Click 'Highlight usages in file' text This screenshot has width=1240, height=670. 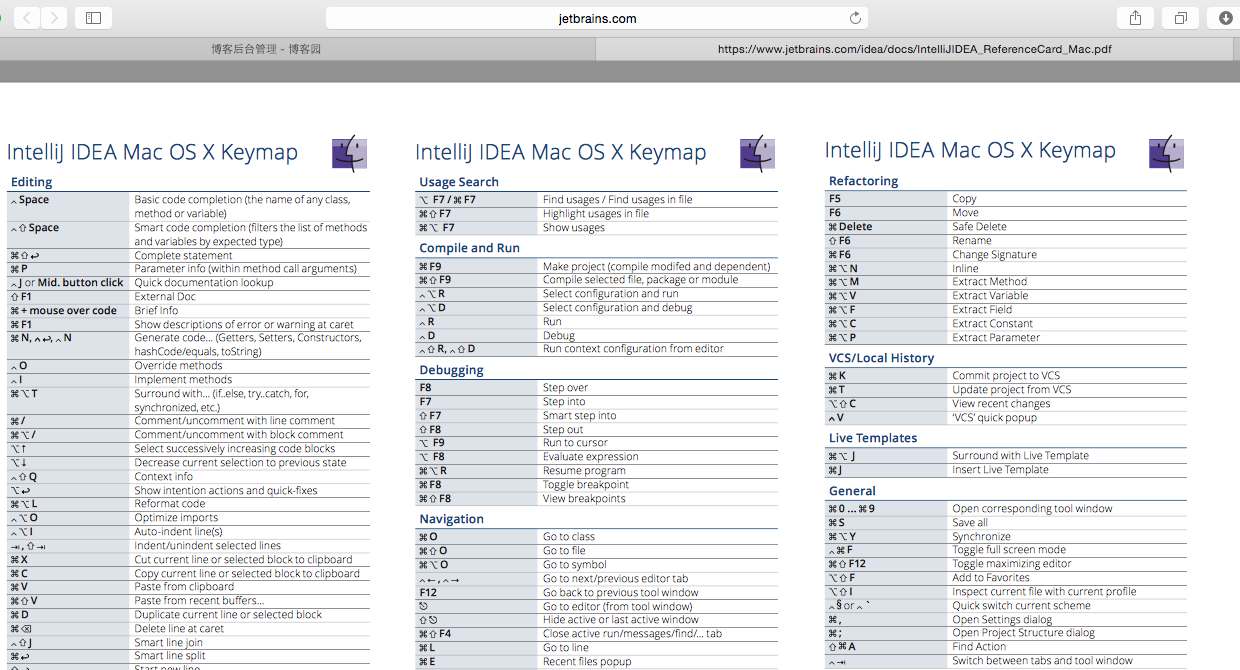pos(596,214)
